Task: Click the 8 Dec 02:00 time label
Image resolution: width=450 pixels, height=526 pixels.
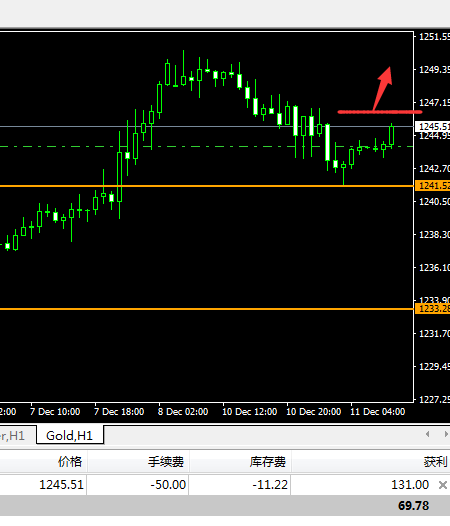Action: coord(183,412)
